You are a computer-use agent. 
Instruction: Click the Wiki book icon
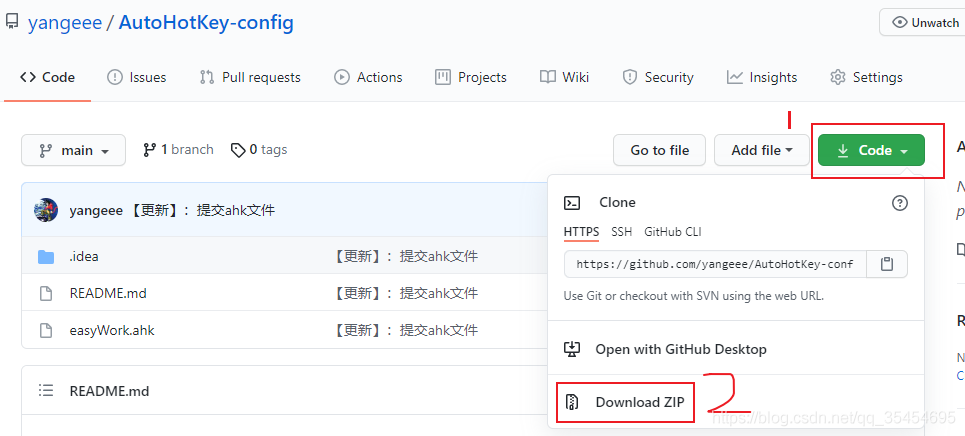[548, 78]
